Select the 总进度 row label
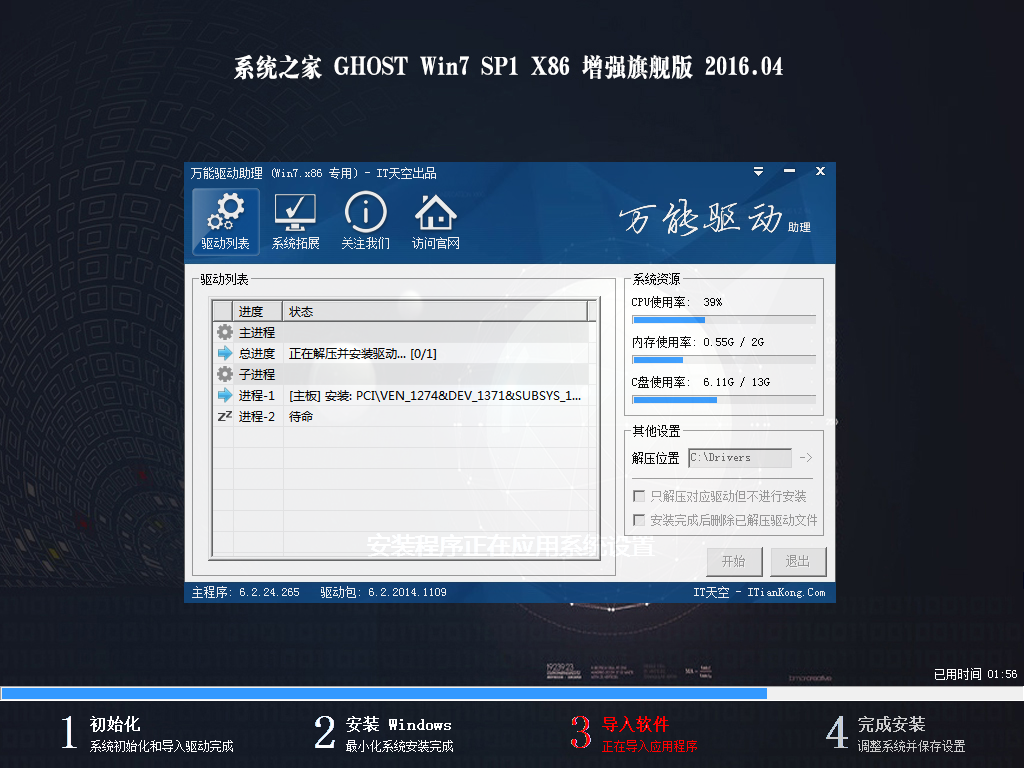Screen dimensions: 1024x768 coord(257,354)
